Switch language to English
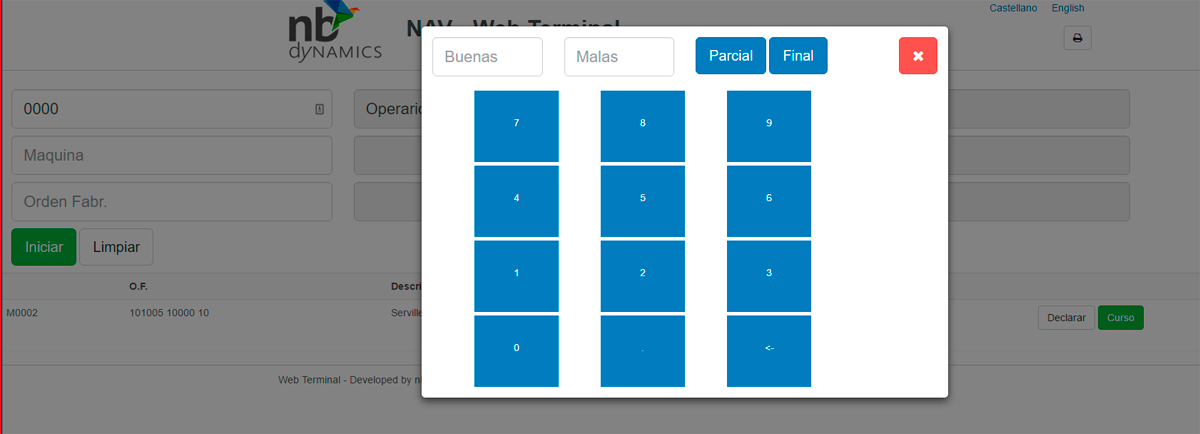 coord(1068,8)
